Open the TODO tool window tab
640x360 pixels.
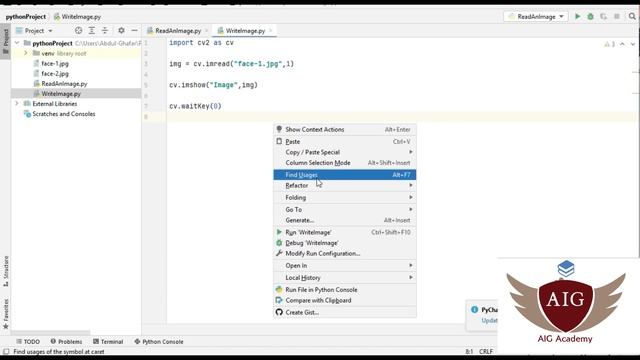click(28, 342)
